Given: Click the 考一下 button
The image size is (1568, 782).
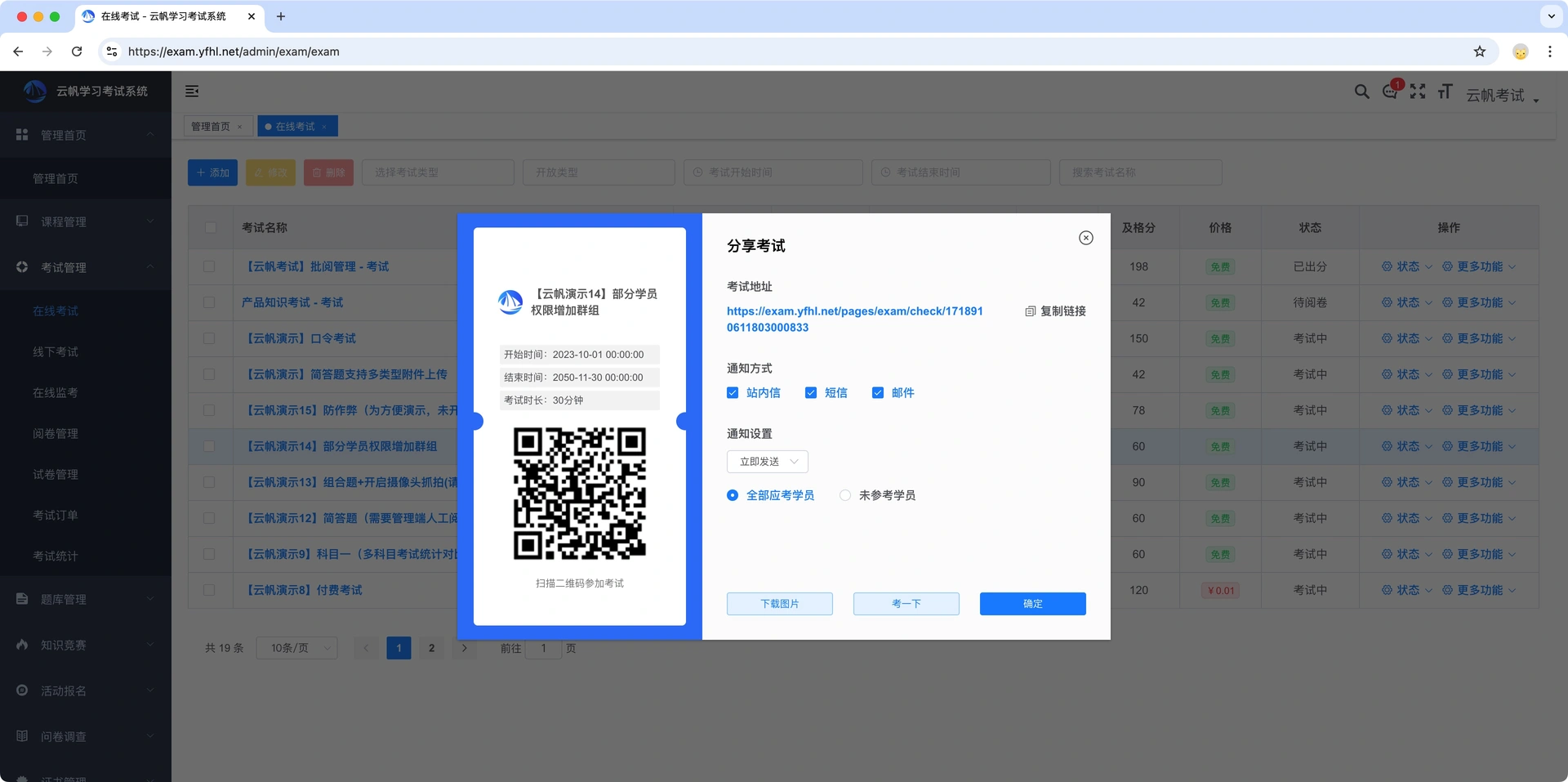Looking at the screenshot, I should coord(906,604).
